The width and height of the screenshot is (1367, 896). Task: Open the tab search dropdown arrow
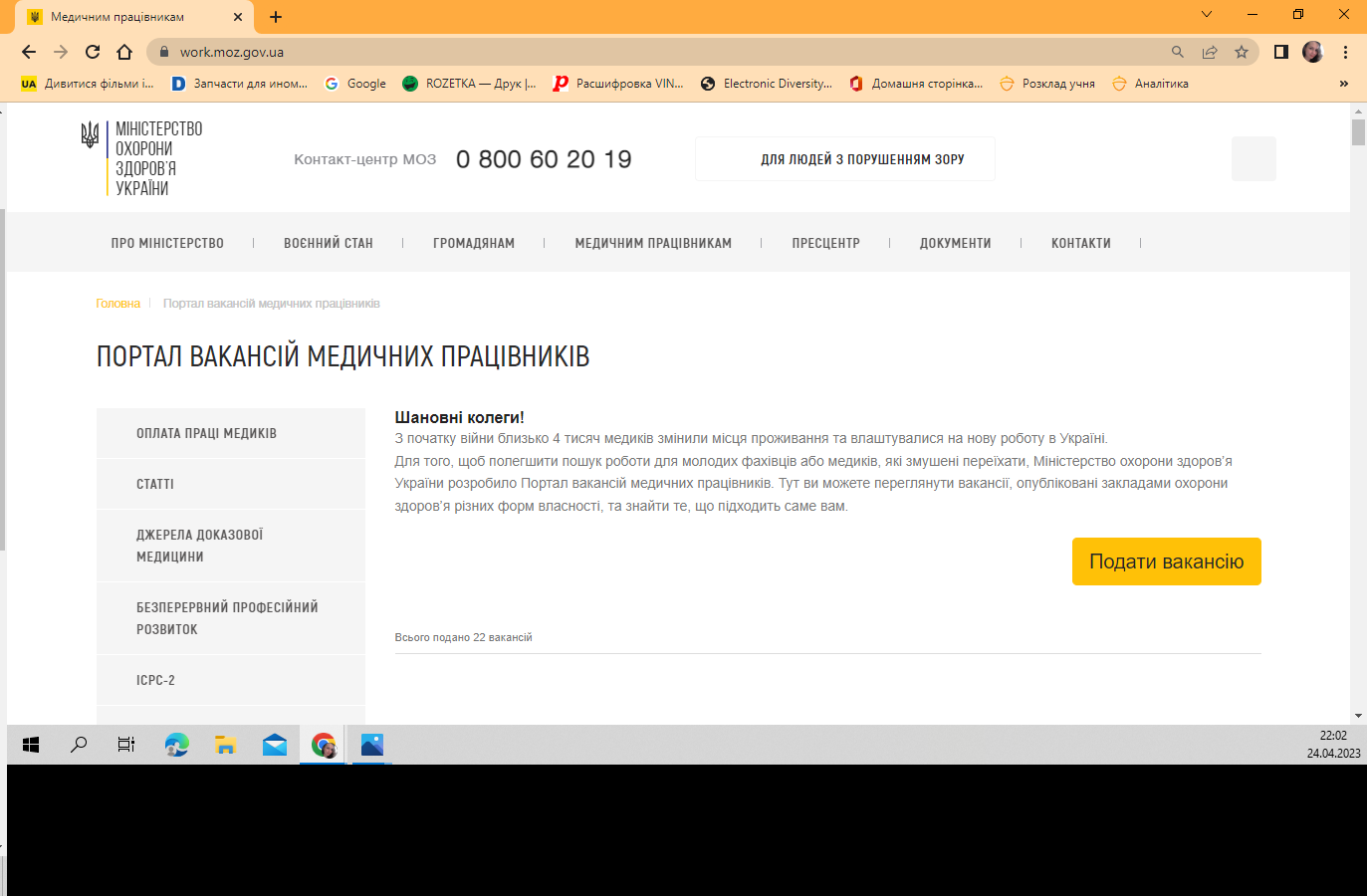tap(1207, 15)
